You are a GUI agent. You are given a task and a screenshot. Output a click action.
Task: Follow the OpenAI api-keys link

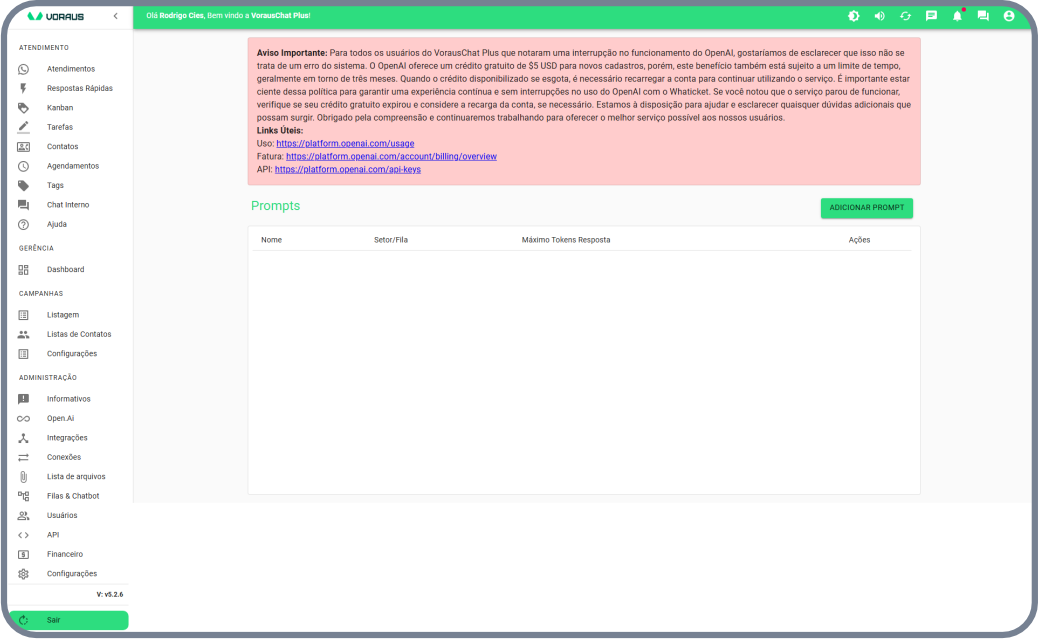click(347, 170)
